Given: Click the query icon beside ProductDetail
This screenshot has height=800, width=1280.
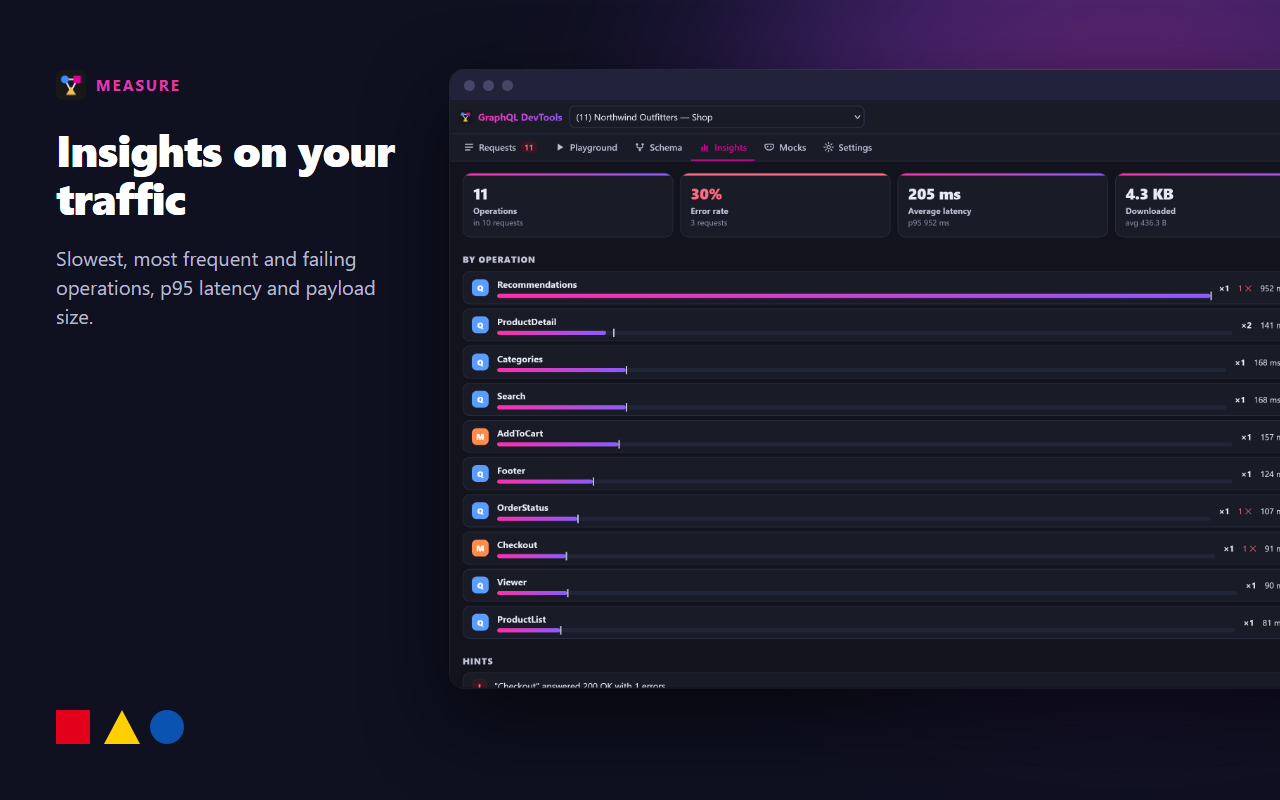Looking at the screenshot, I should pyautogui.click(x=480, y=325).
